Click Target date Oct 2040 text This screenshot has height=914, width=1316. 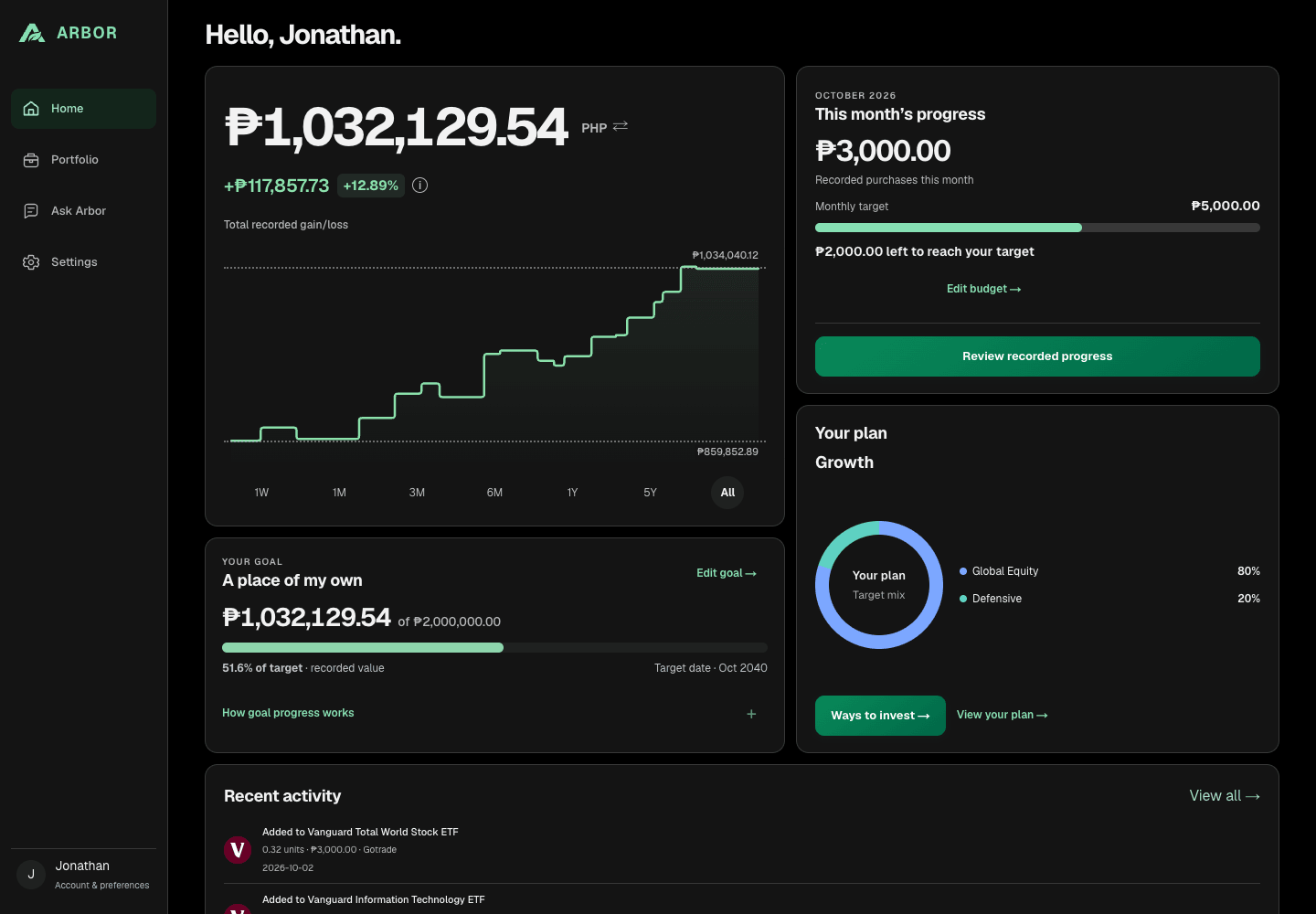711,668
